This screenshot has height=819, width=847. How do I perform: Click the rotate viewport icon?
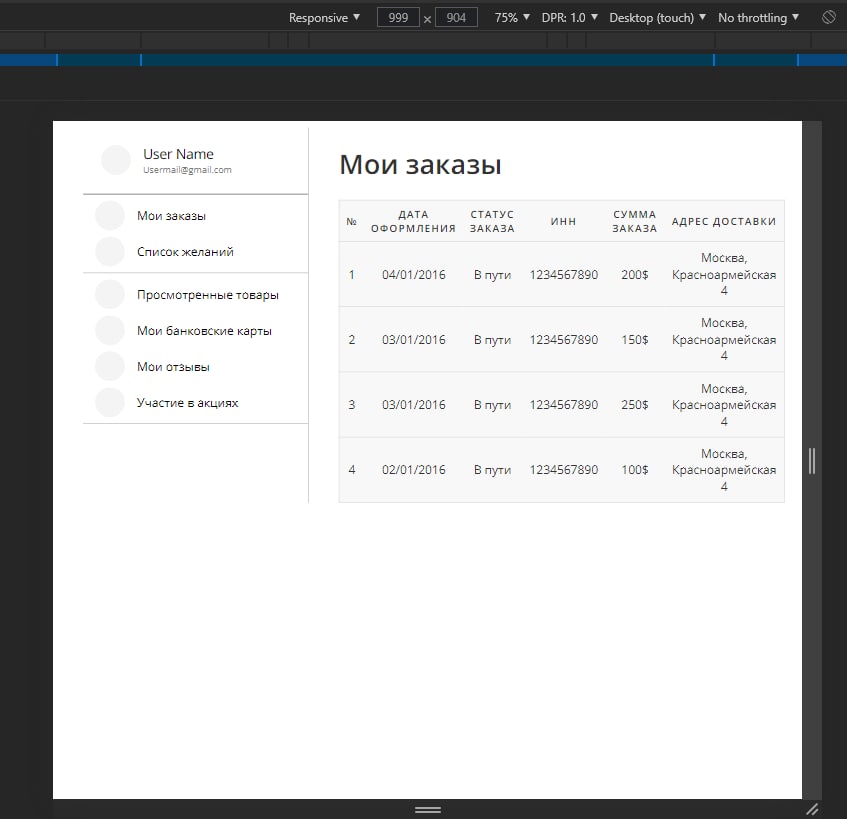pos(829,17)
